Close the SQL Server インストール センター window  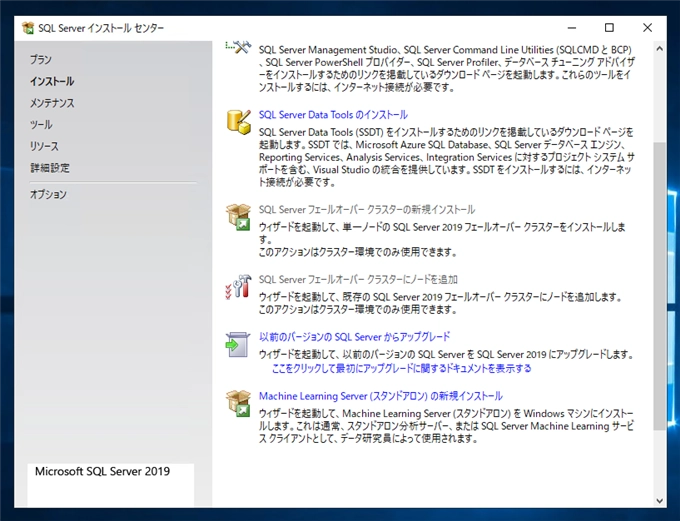[647, 28]
